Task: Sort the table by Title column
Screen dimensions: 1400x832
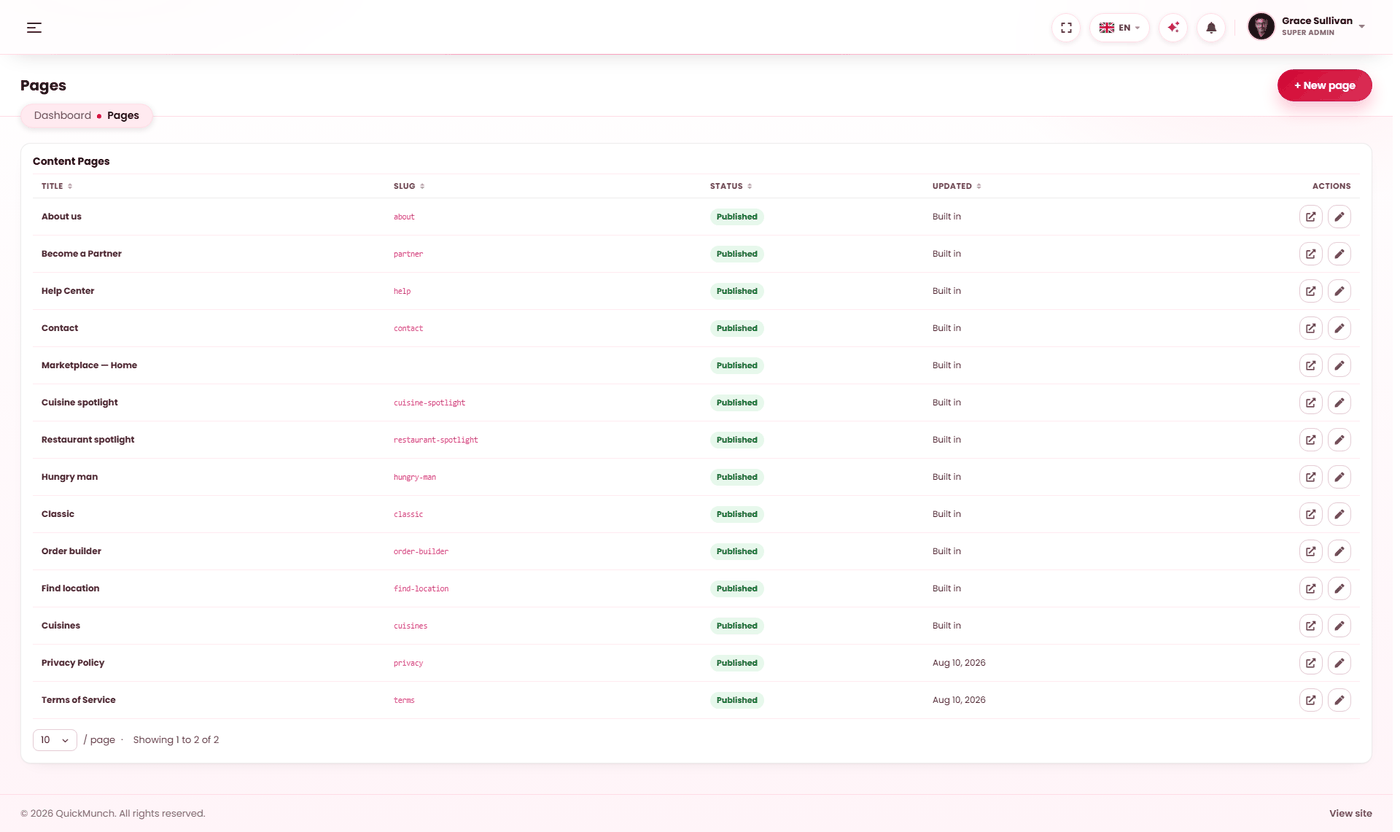Action: tap(57, 186)
